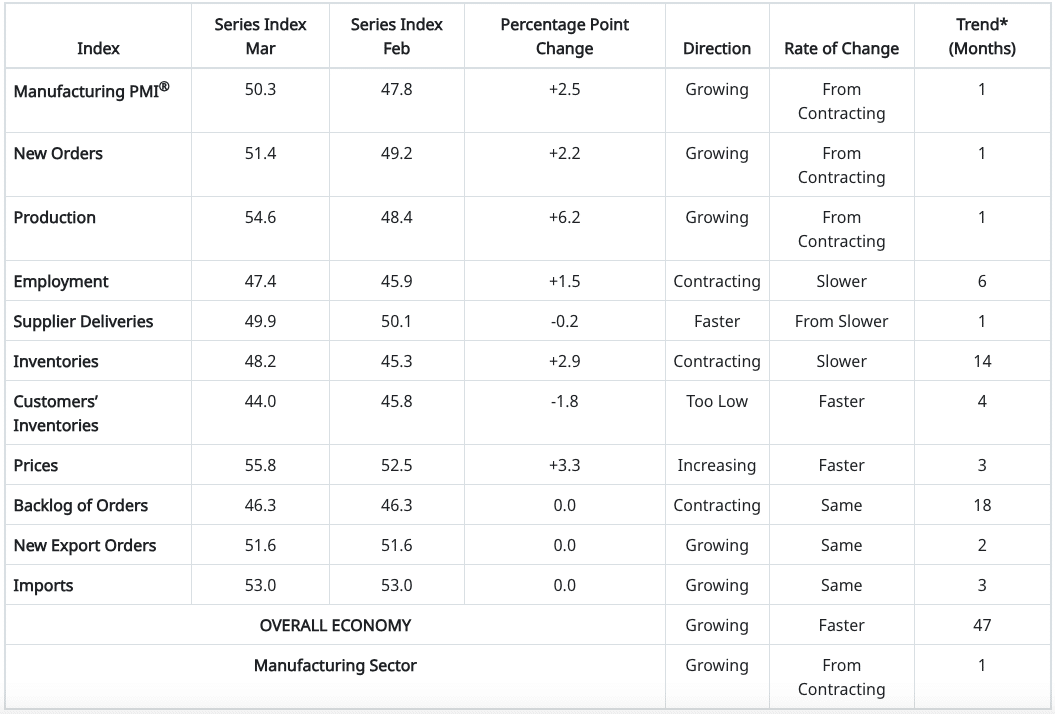Click the Supplier Deliveries row label
The width and height of the screenshot is (1055, 714).
83,321
